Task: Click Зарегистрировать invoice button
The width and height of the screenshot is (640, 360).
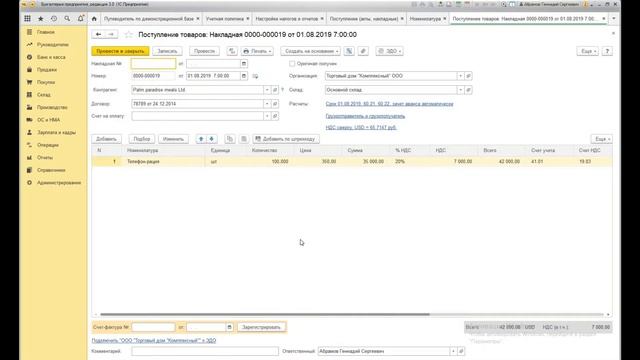Action: 261,327
